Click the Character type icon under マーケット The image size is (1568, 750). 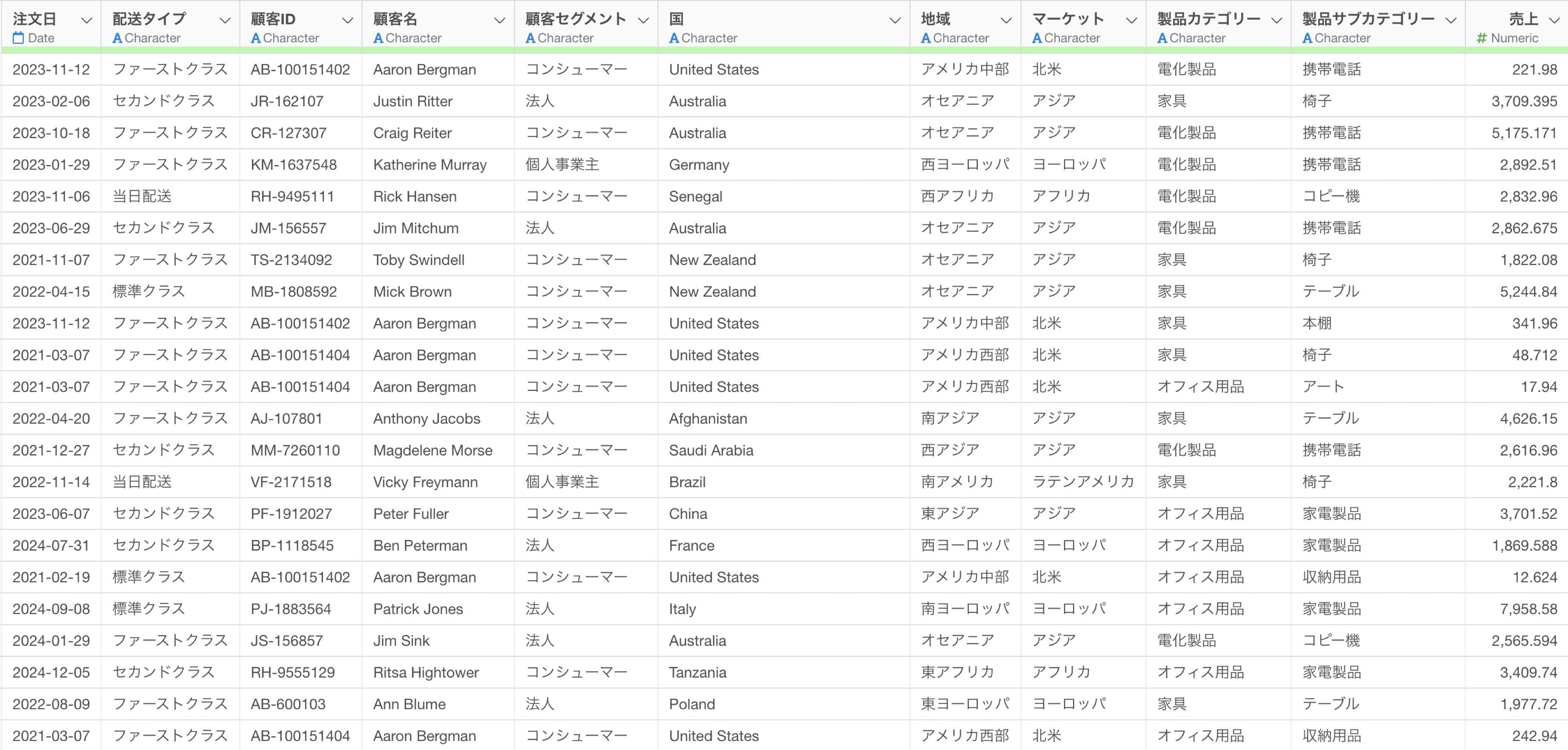point(1036,38)
